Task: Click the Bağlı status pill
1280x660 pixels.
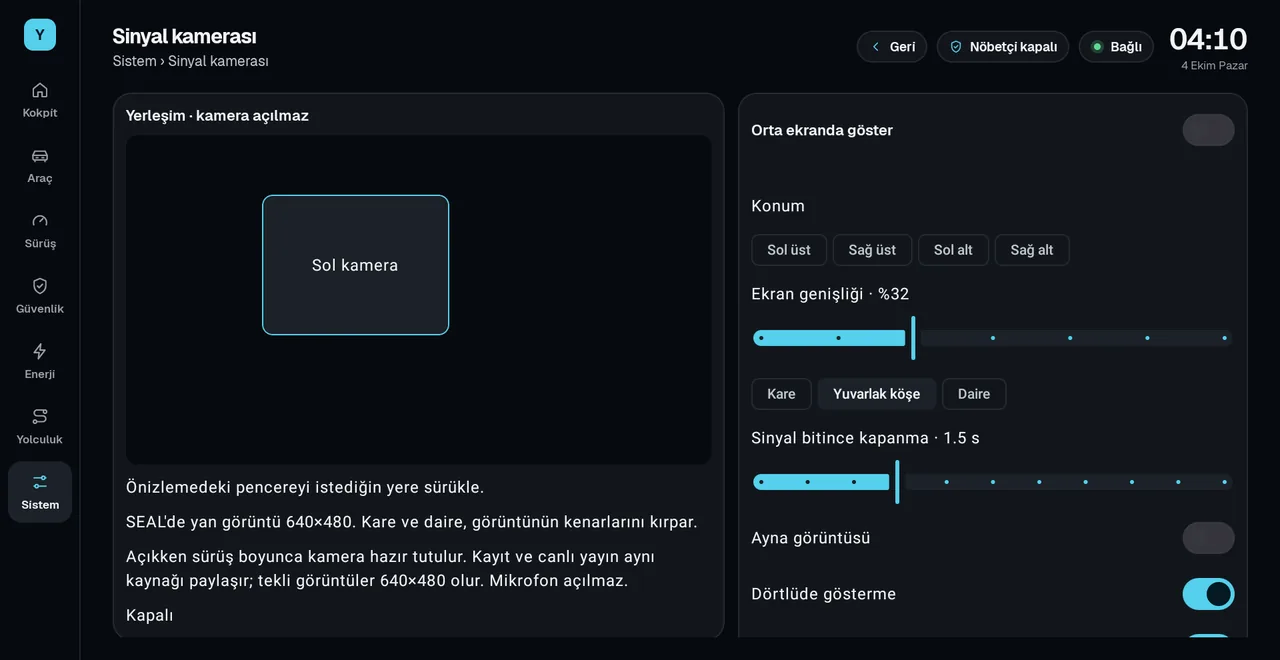Action: (x=1116, y=47)
